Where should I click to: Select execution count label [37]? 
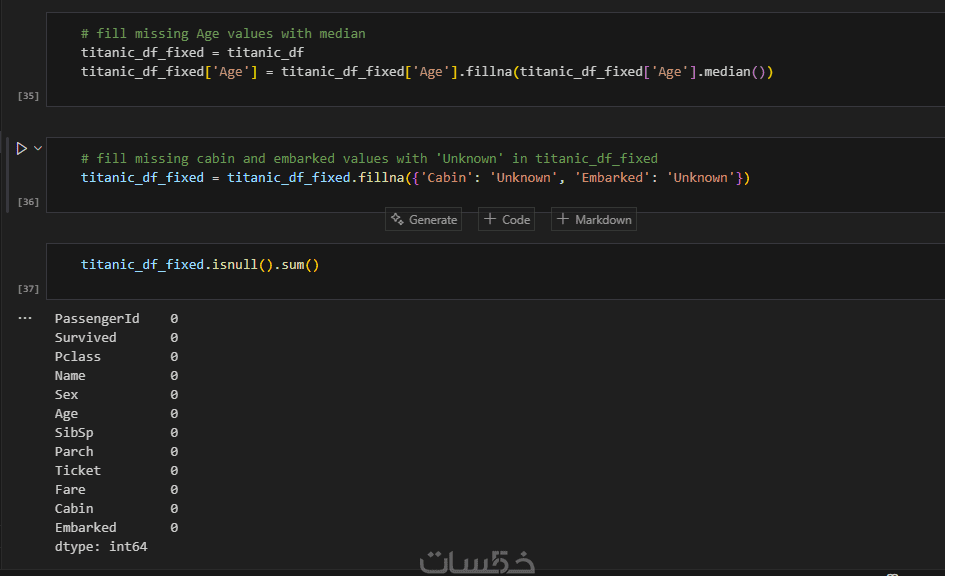pyautogui.click(x=28, y=289)
